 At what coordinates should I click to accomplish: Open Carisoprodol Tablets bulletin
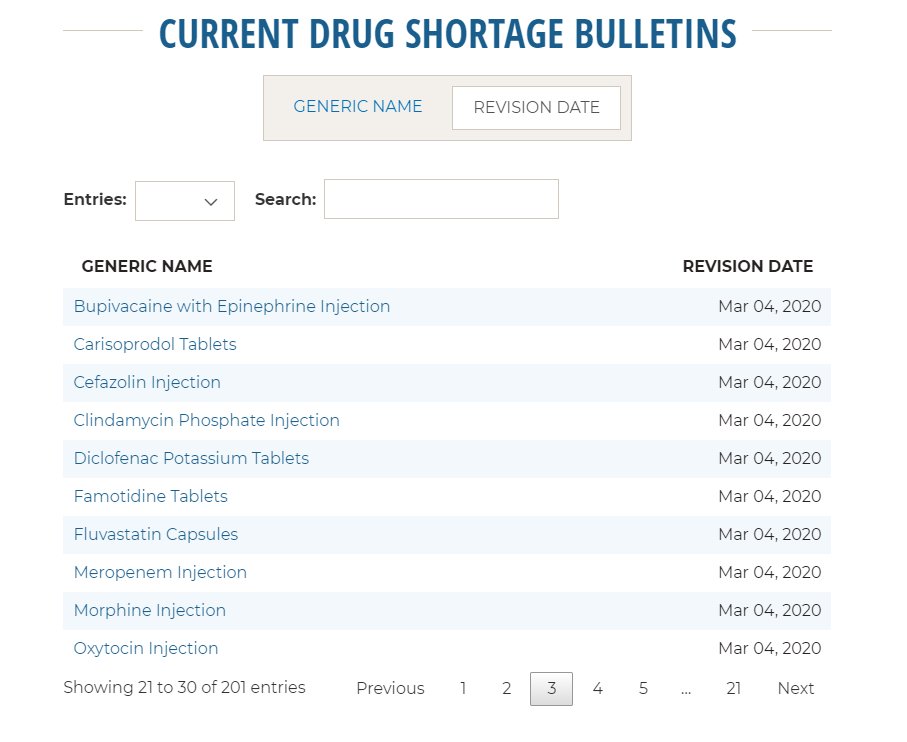[x=154, y=344]
